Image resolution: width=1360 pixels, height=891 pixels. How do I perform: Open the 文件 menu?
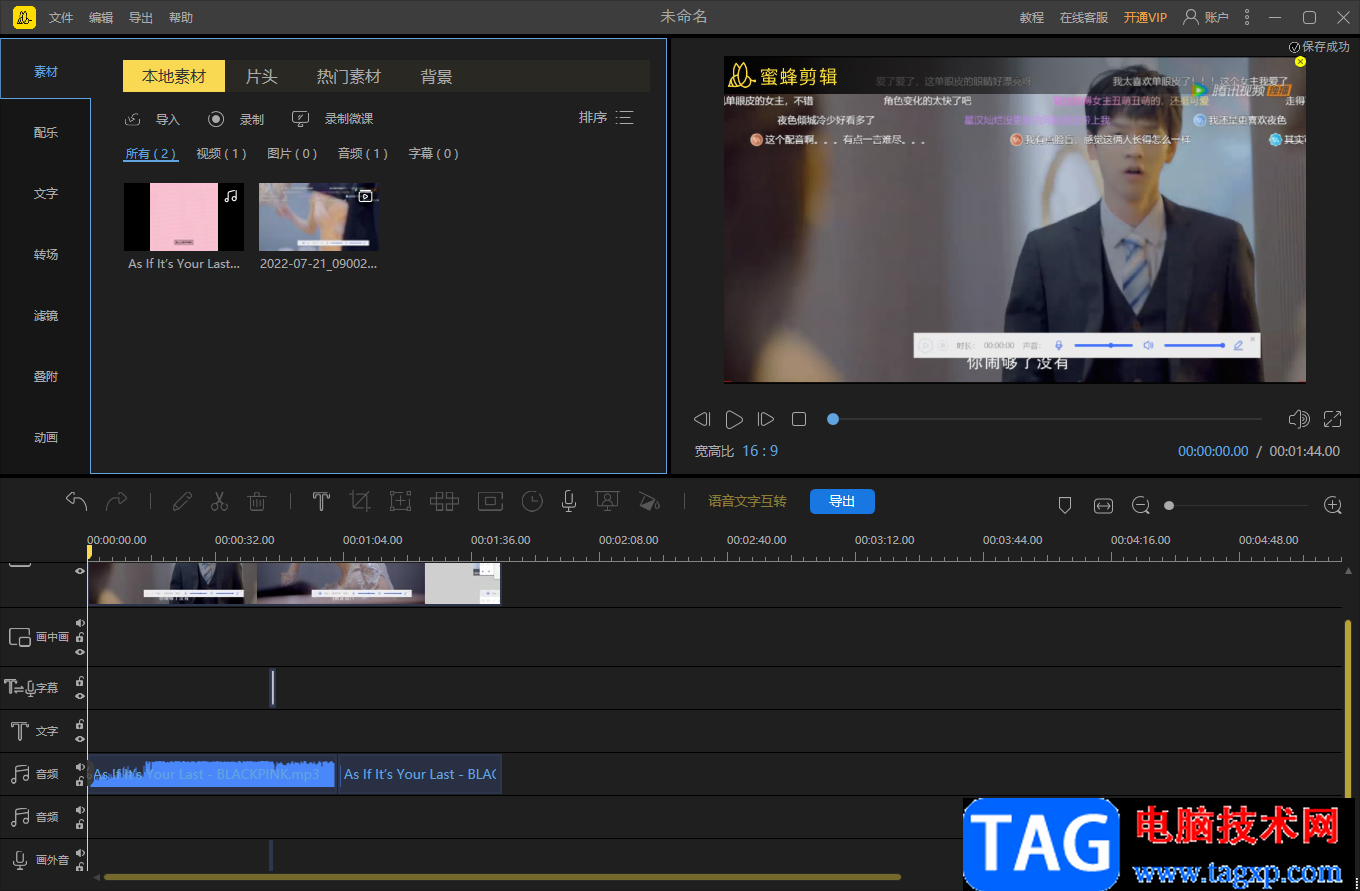(61, 18)
